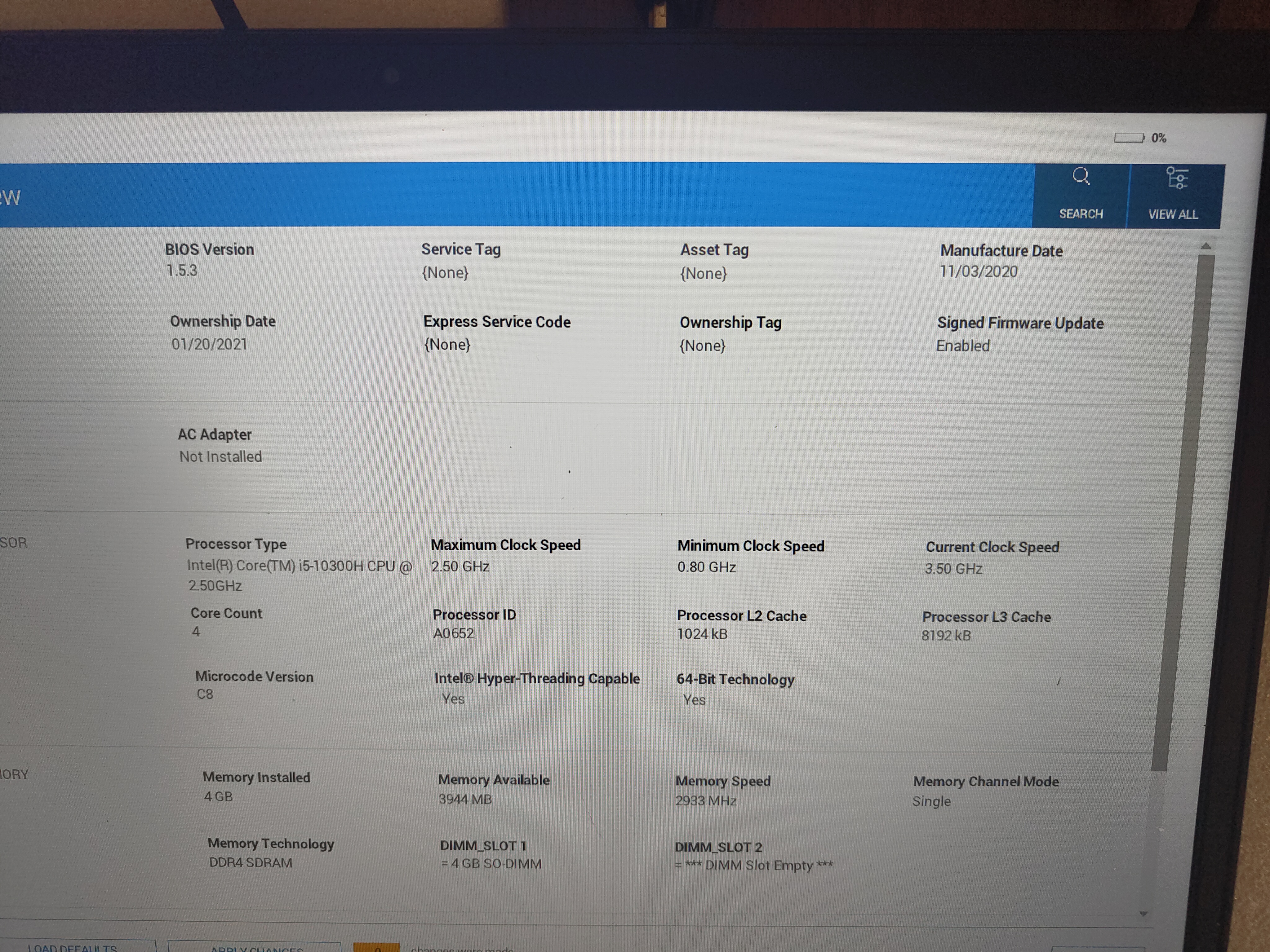Select Signed Firmware Update Enabled value
1270x952 pixels.
pyautogui.click(x=963, y=346)
